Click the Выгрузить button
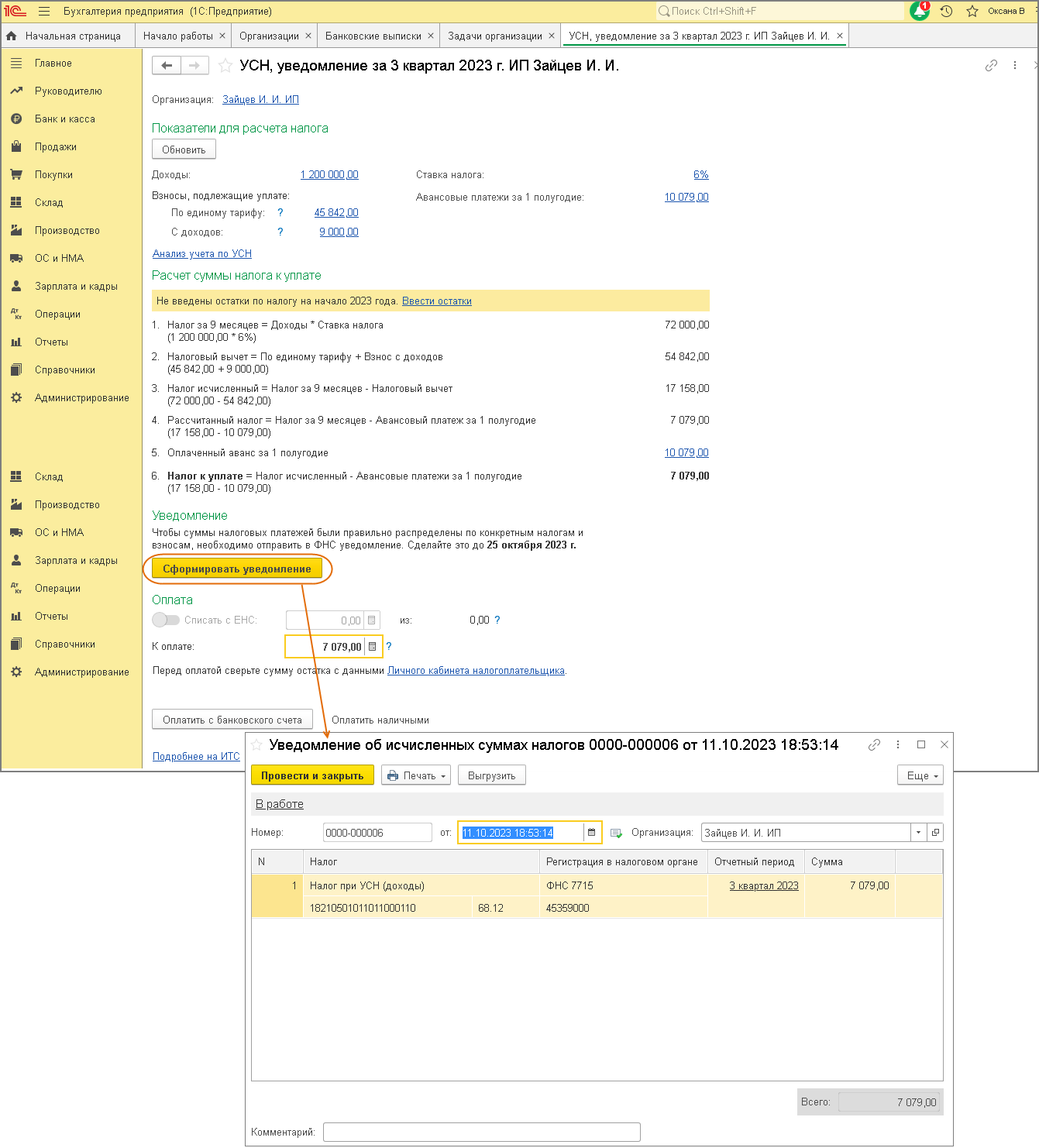This screenshot has height=1148, width=1039. coord(492,775)
